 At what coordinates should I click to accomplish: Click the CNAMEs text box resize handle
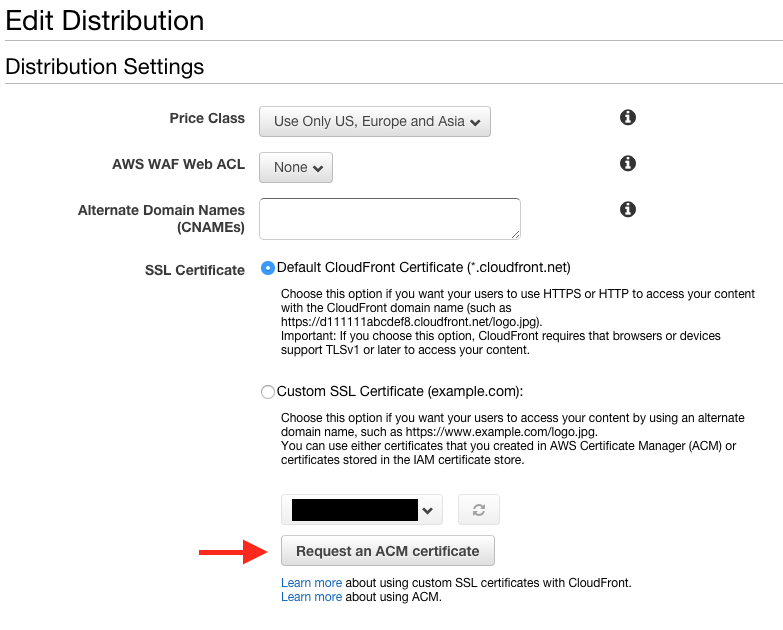click(515, 234)
